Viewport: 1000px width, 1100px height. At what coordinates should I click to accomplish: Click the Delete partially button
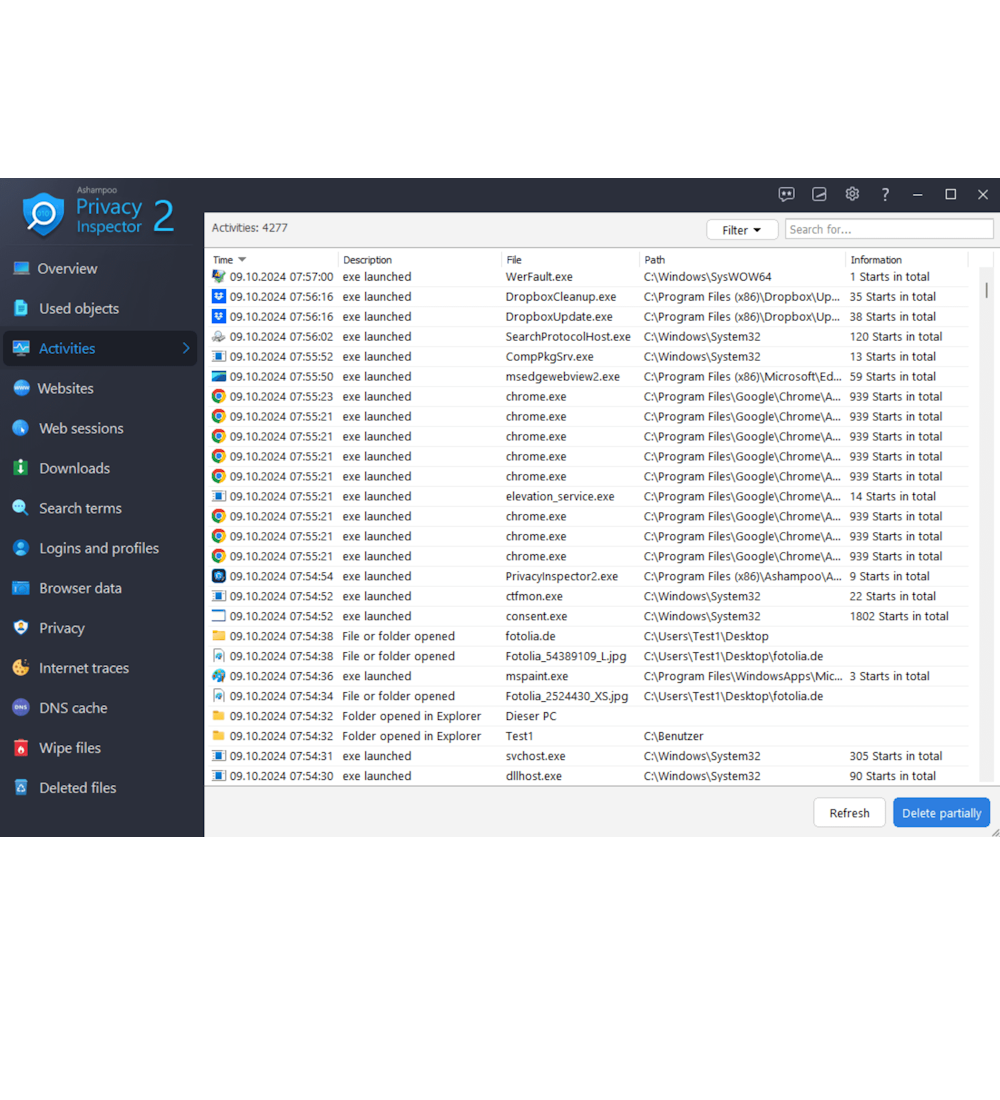click(x=941, y=813)
